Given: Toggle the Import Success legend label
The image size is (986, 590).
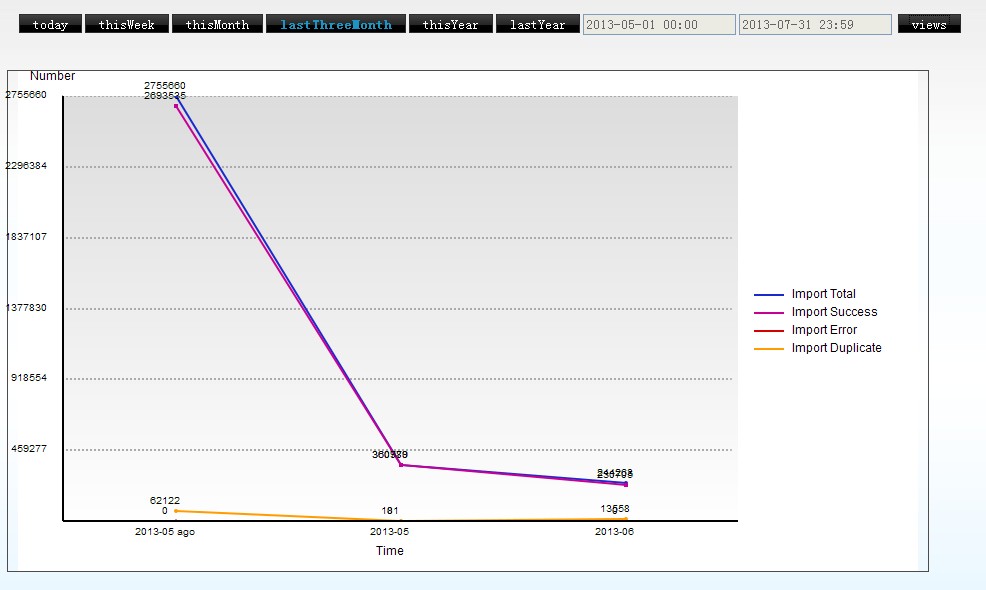Looking at the screenshot, I should tap(834, 312).
